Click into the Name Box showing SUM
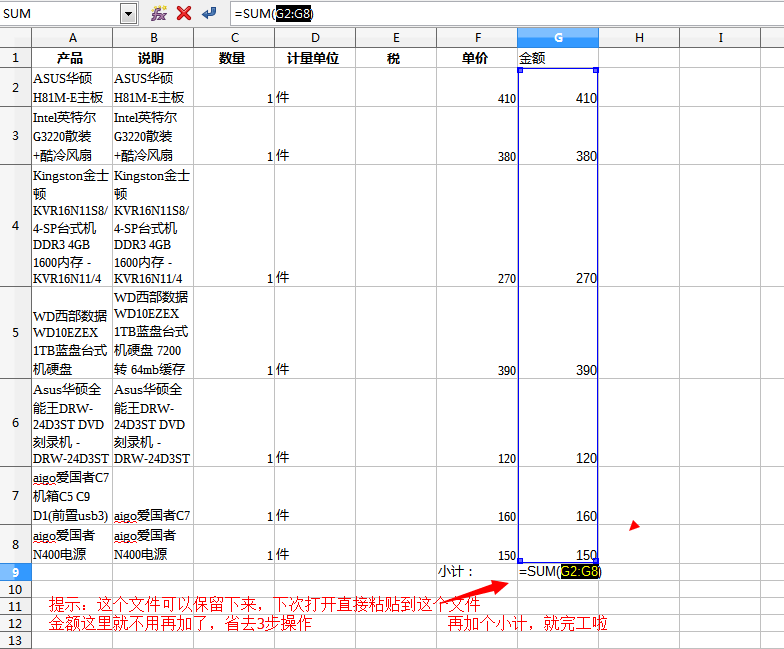This screenshot has height=649, width=784. click(x=60, y=13)
